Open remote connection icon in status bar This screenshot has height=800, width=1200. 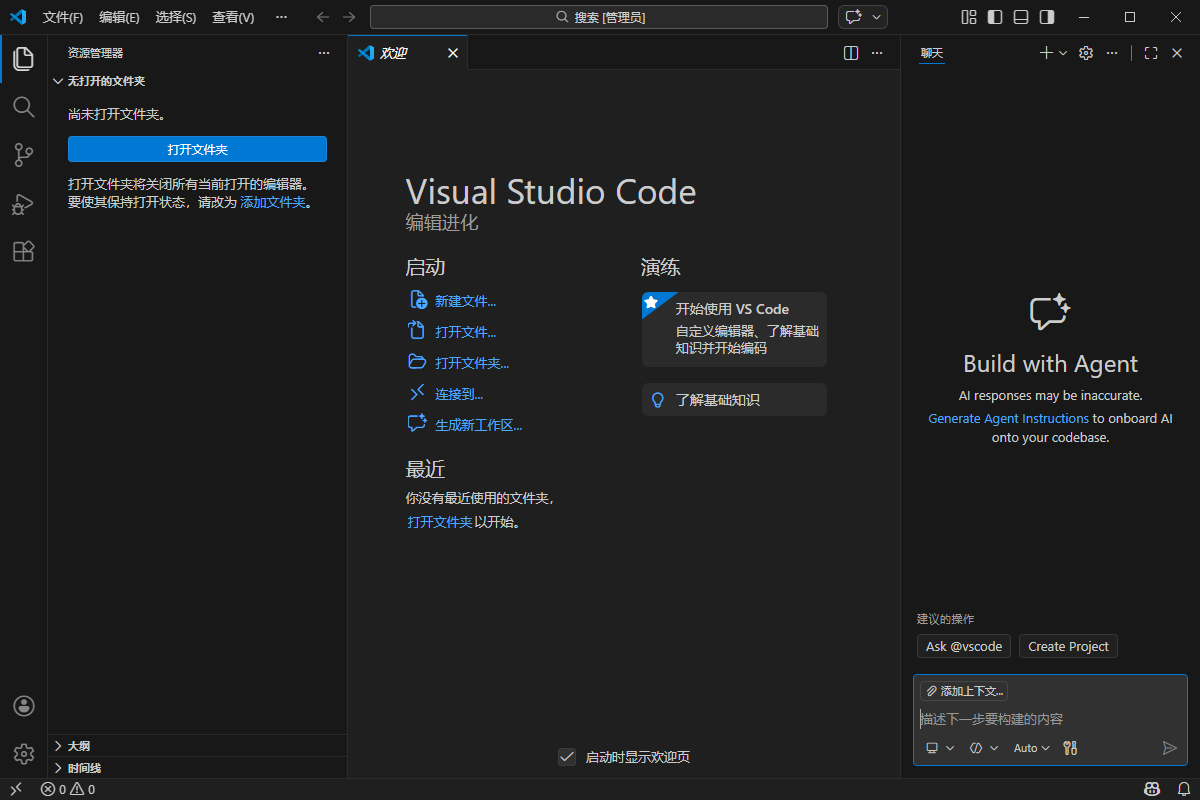click(x=15, y=789)
